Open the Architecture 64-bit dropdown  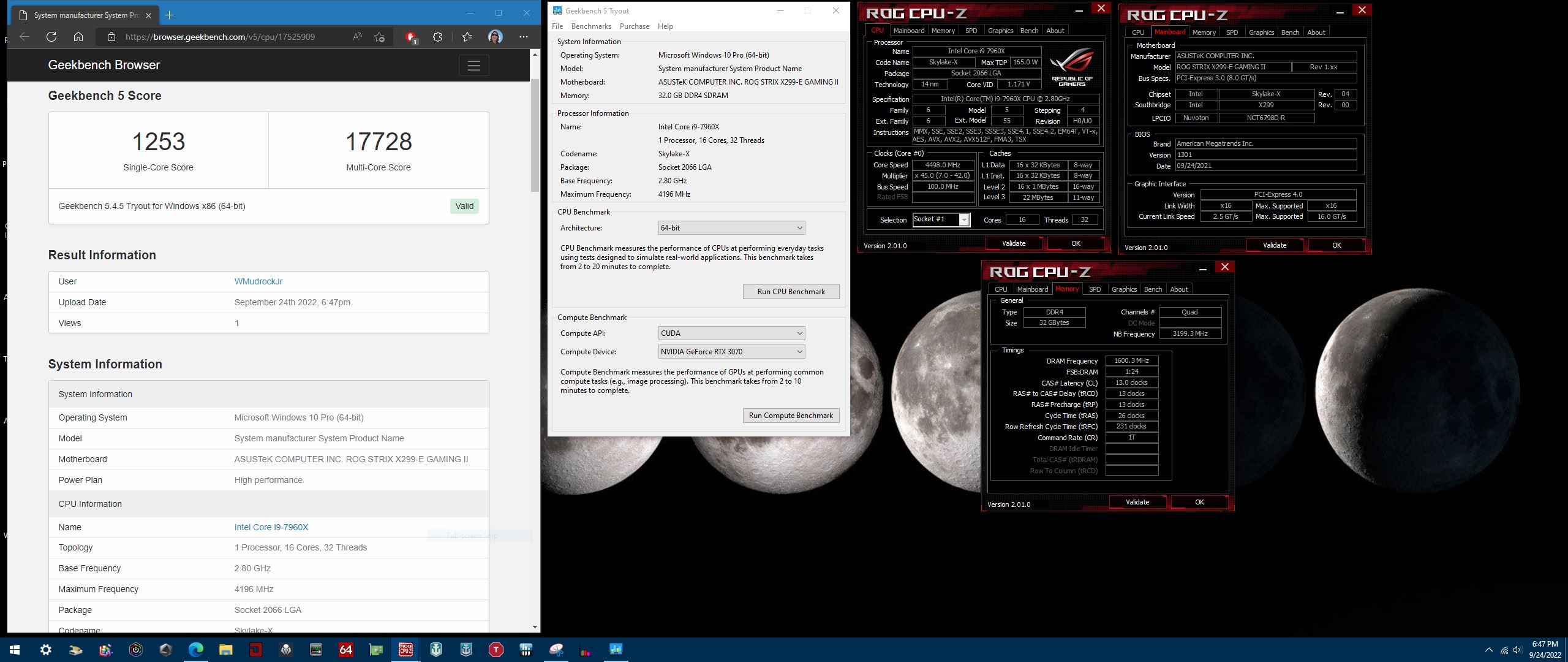(731, 228)
